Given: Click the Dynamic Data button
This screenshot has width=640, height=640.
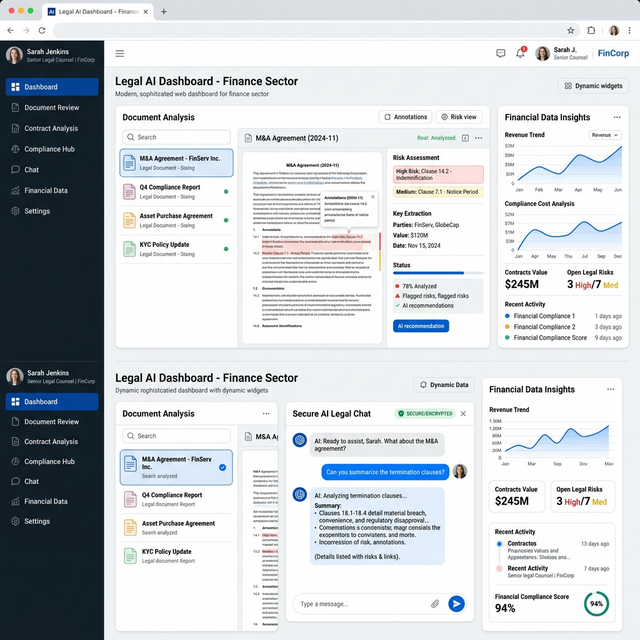Looking at the screenshot, I should pyautogui.click(x=444, y=385).
